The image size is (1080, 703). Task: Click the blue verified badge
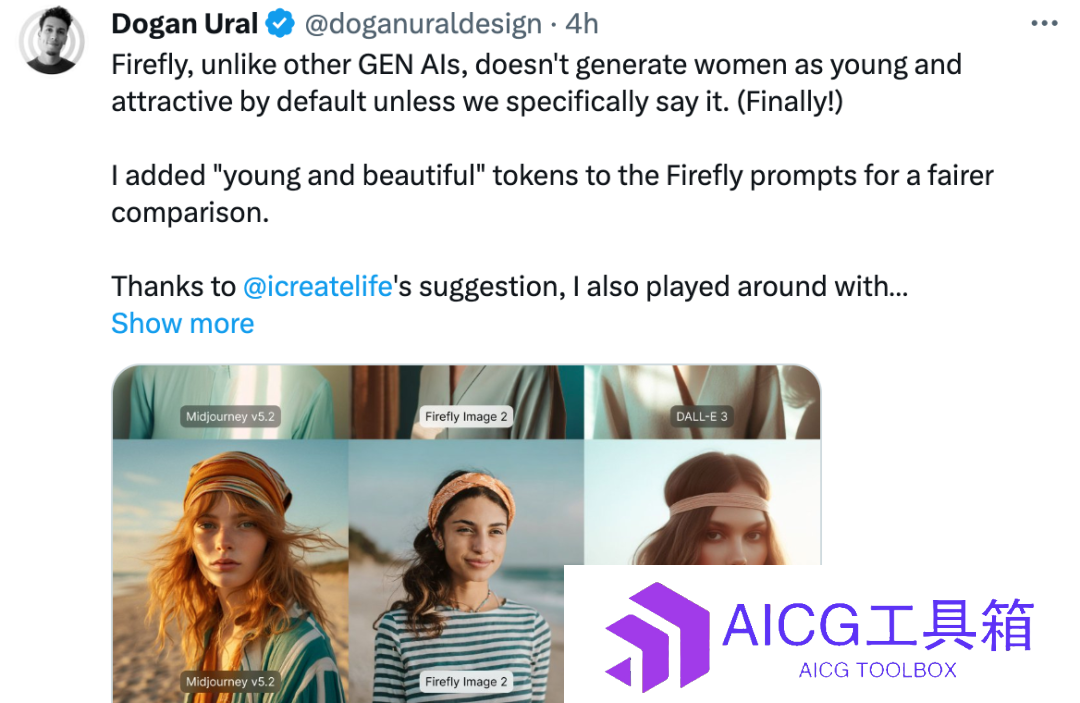tap(280, 24)
